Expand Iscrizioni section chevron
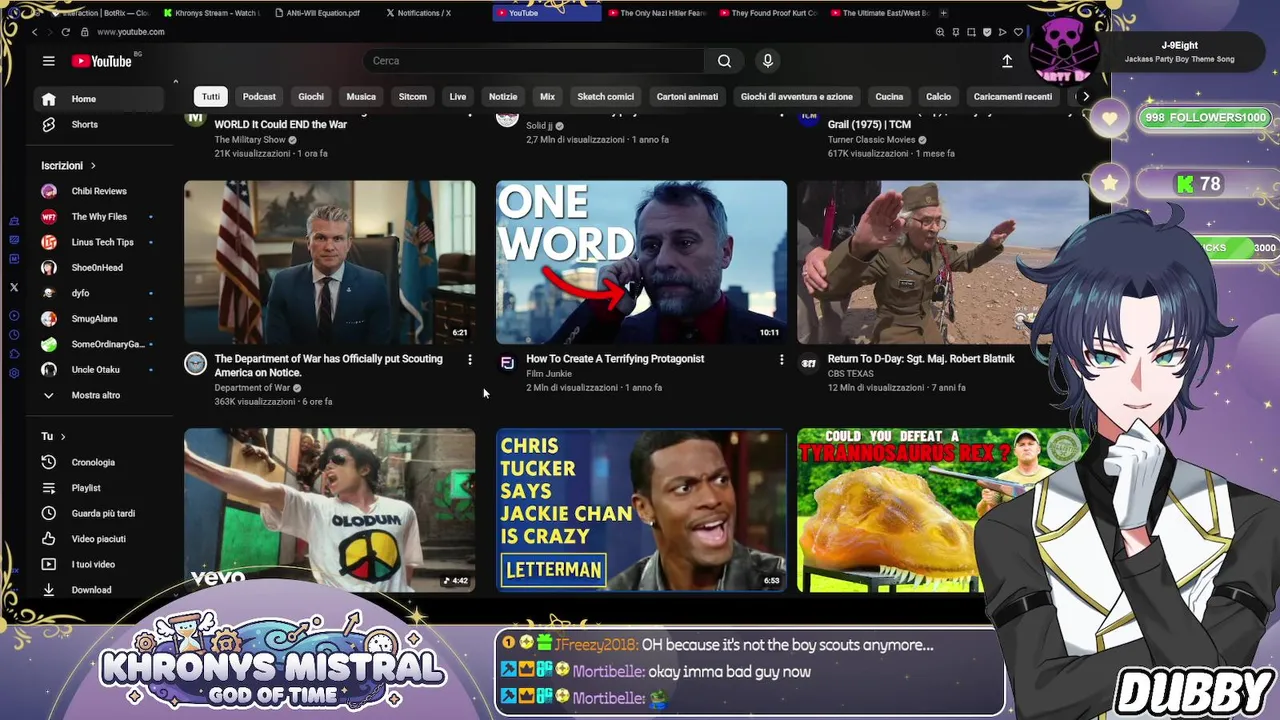 click(x=93, y=166)
